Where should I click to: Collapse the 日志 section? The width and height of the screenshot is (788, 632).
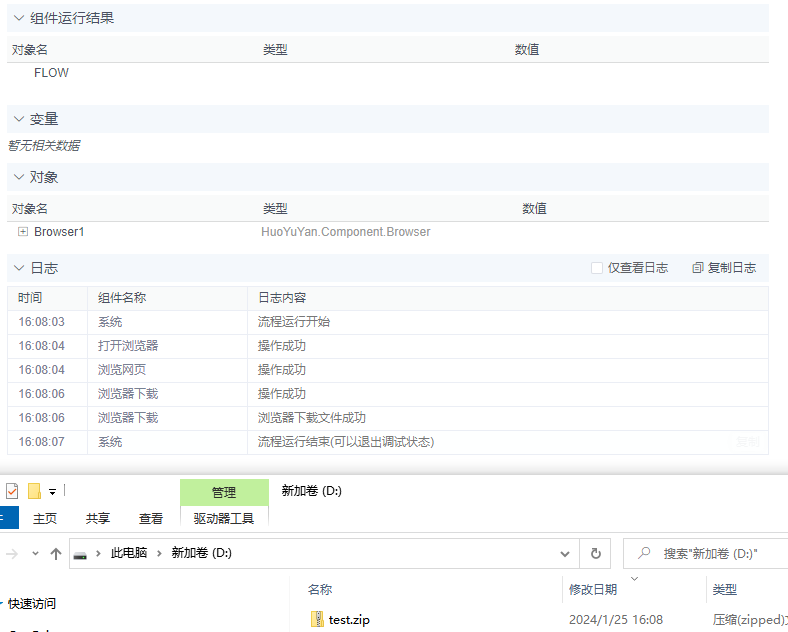(x=19, y=268)
